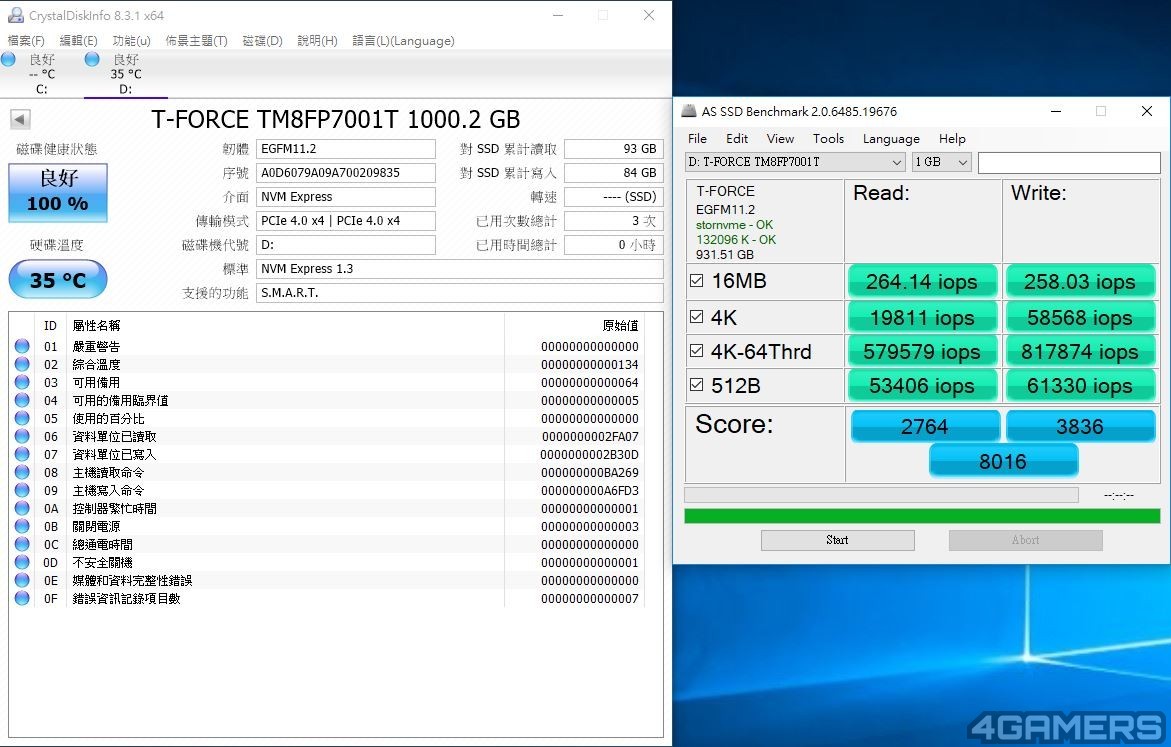Viewport: 1171px width, 747px height.
Task: Click the status orb for attribute 06
Action: 22,436
